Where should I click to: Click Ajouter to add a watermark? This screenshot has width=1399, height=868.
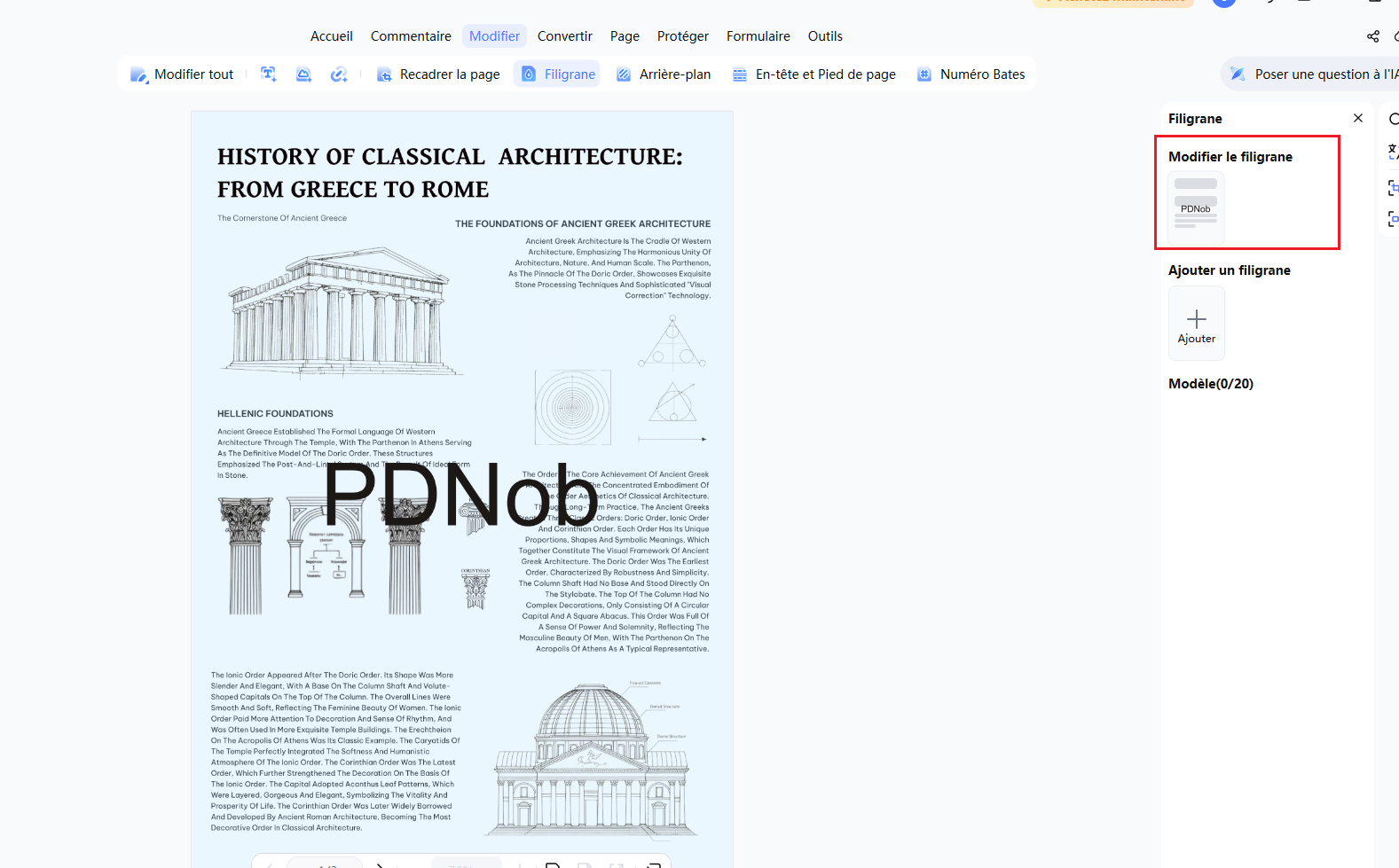[1197, 324]
